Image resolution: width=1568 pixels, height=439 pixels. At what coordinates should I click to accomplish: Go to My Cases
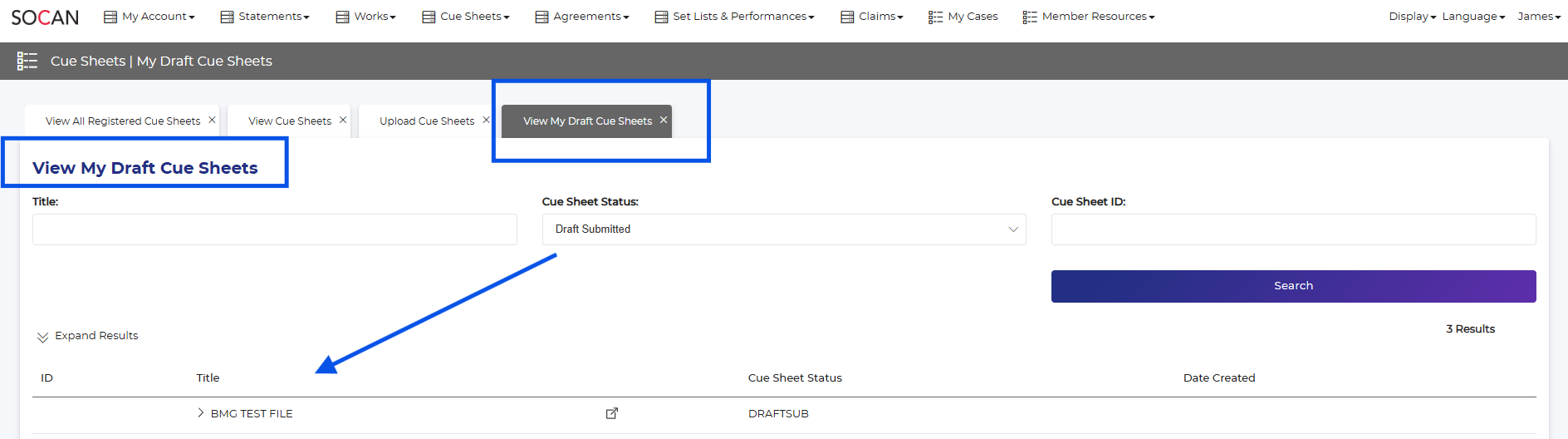click(x=963, y=17)
